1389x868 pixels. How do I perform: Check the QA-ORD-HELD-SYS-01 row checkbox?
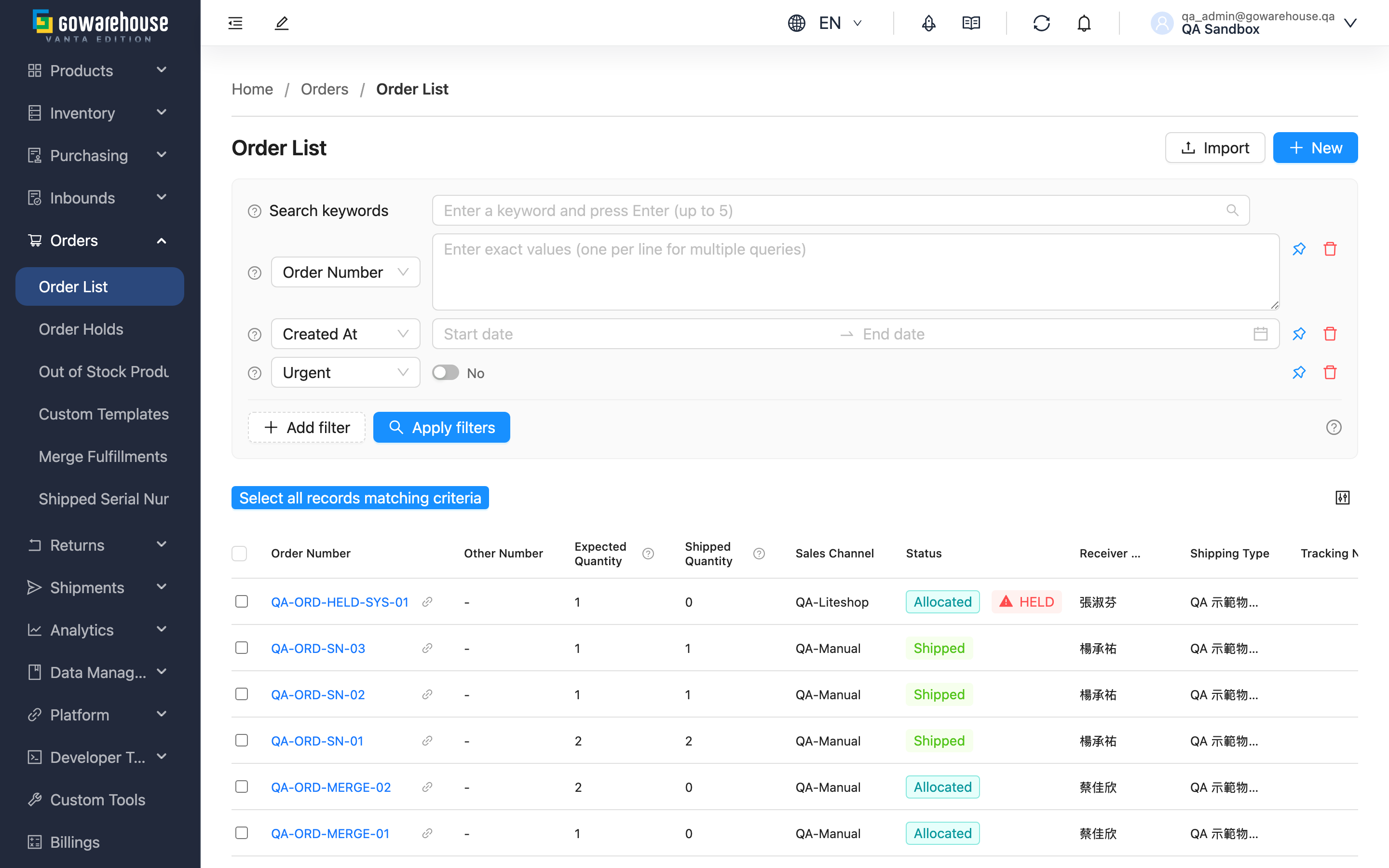click(242, 601)
